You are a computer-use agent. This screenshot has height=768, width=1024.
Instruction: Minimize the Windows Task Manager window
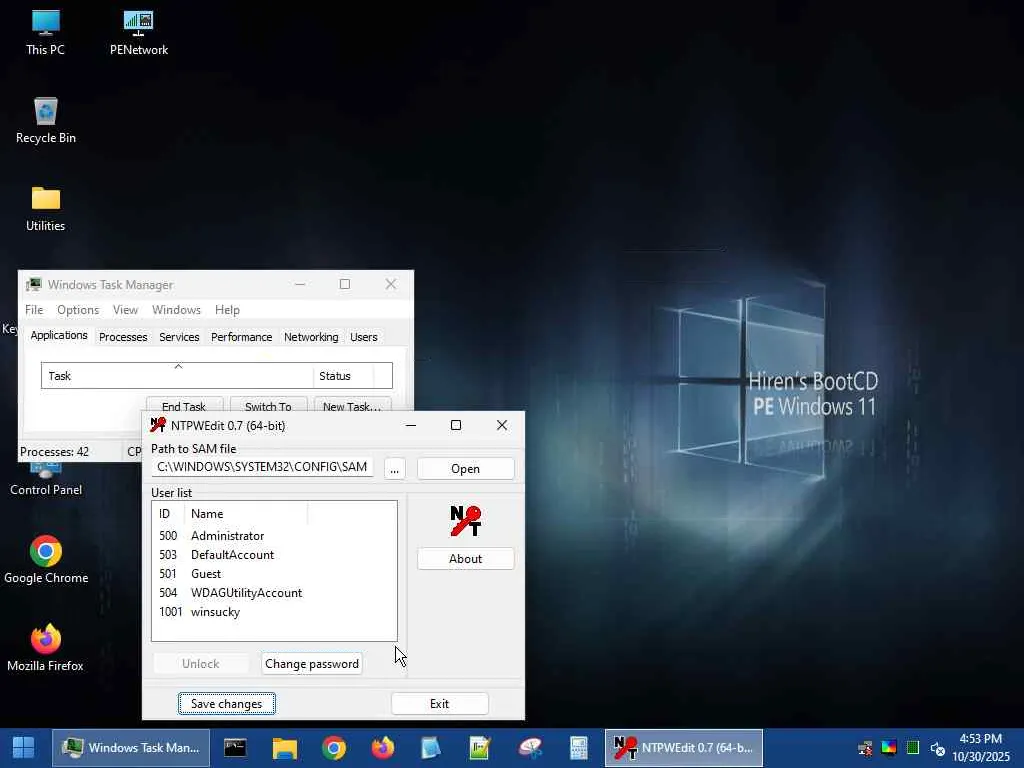click(x=300, y=284)
